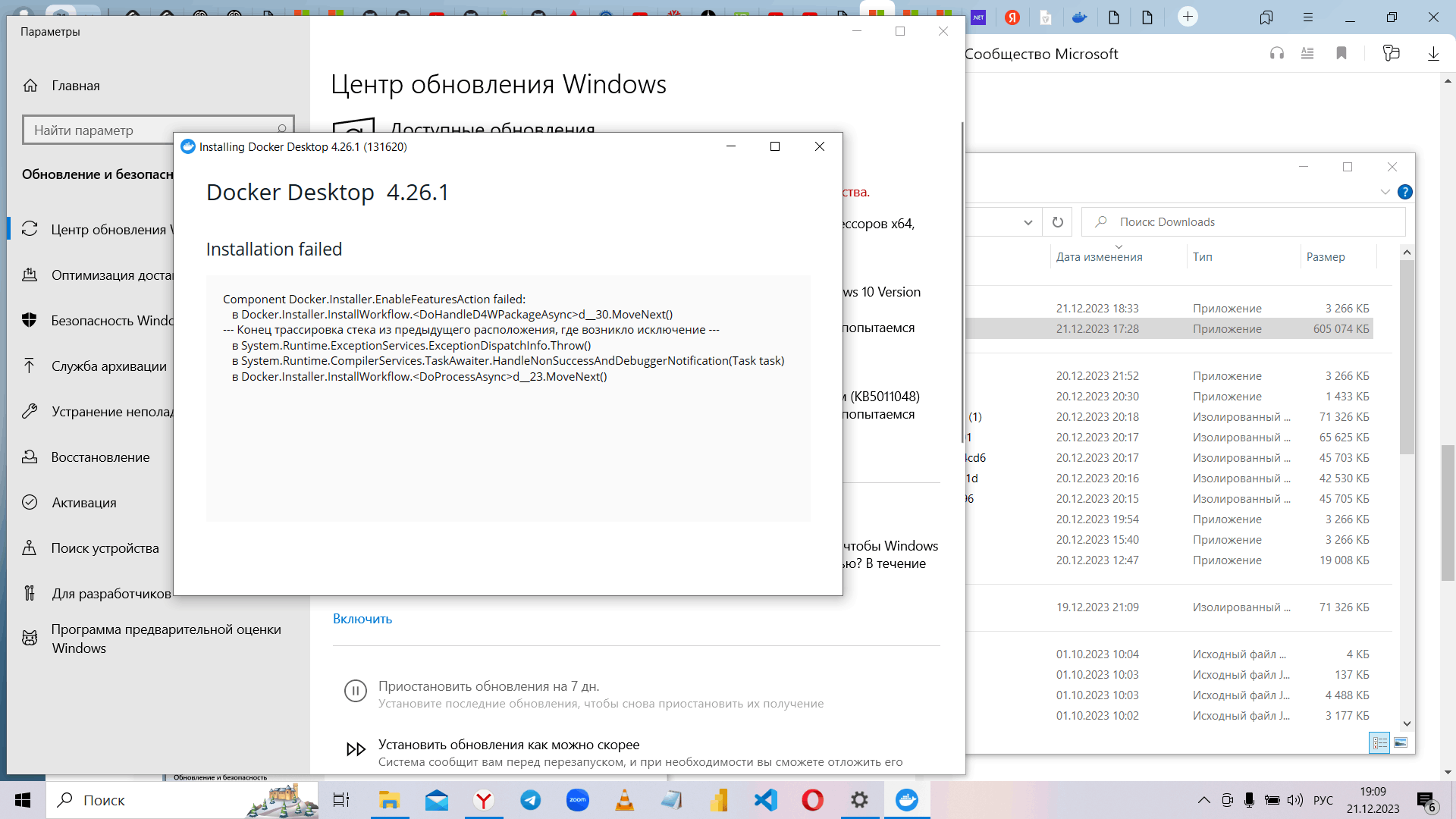Open the browser hamburger menu
Viewport: 1456px width, 819px height.
(x=1308, y=17)
